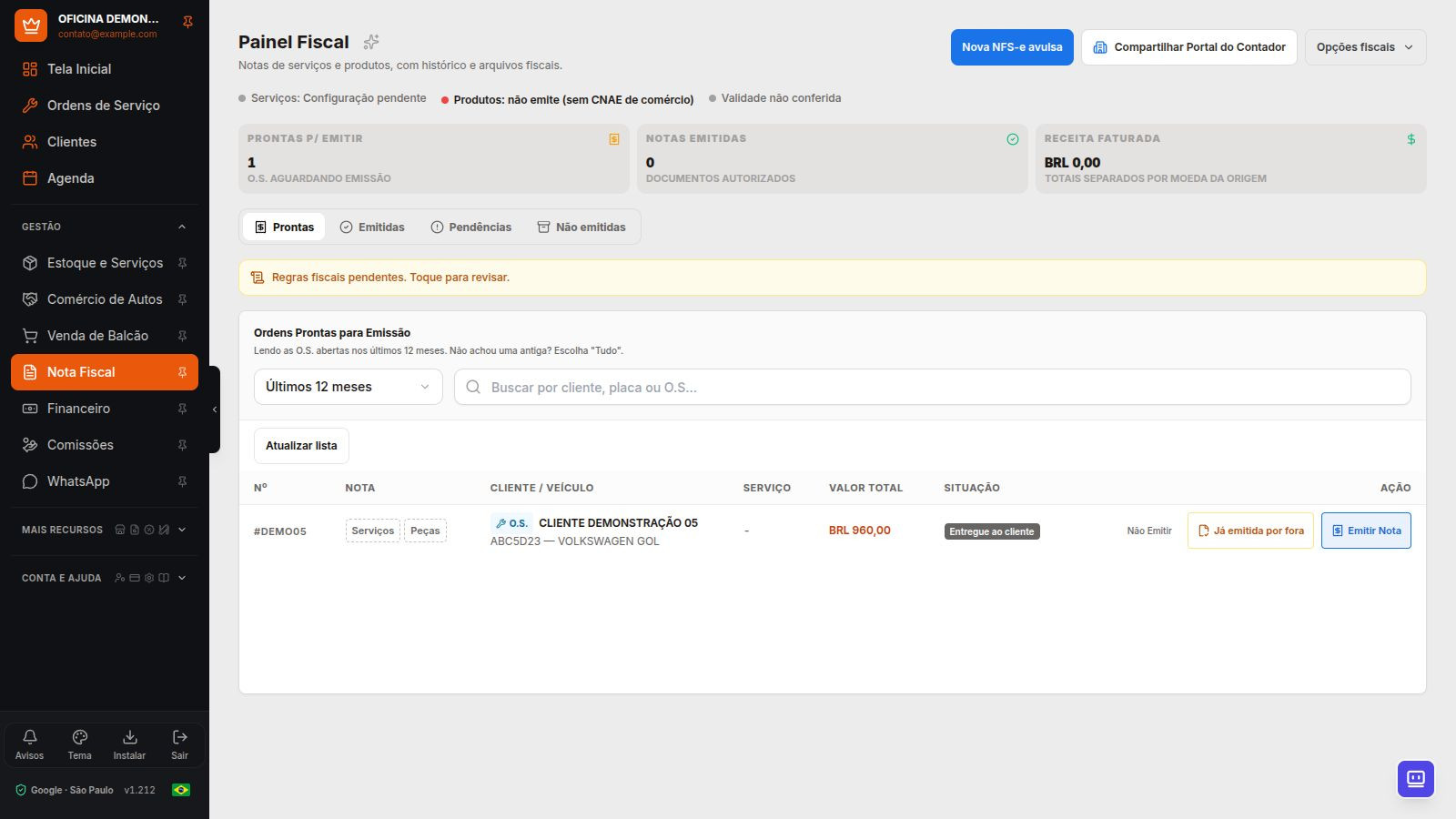
Task: Open Ordens de Serviço in sidebar
Action: point(105,106)
